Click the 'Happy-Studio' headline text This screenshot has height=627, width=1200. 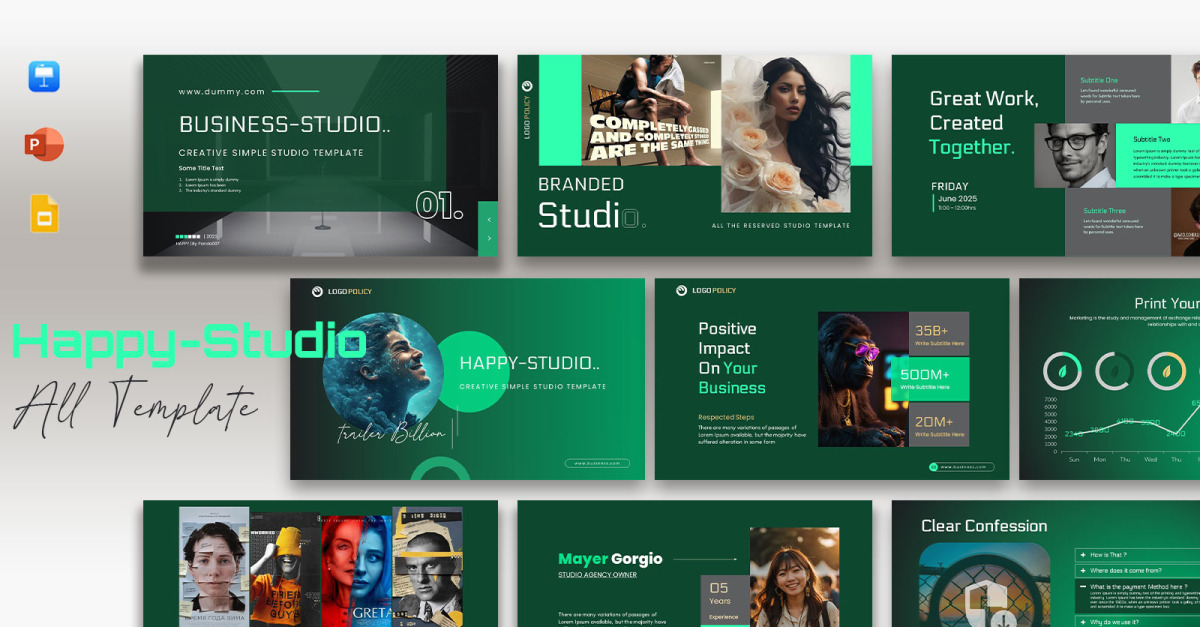189,342
